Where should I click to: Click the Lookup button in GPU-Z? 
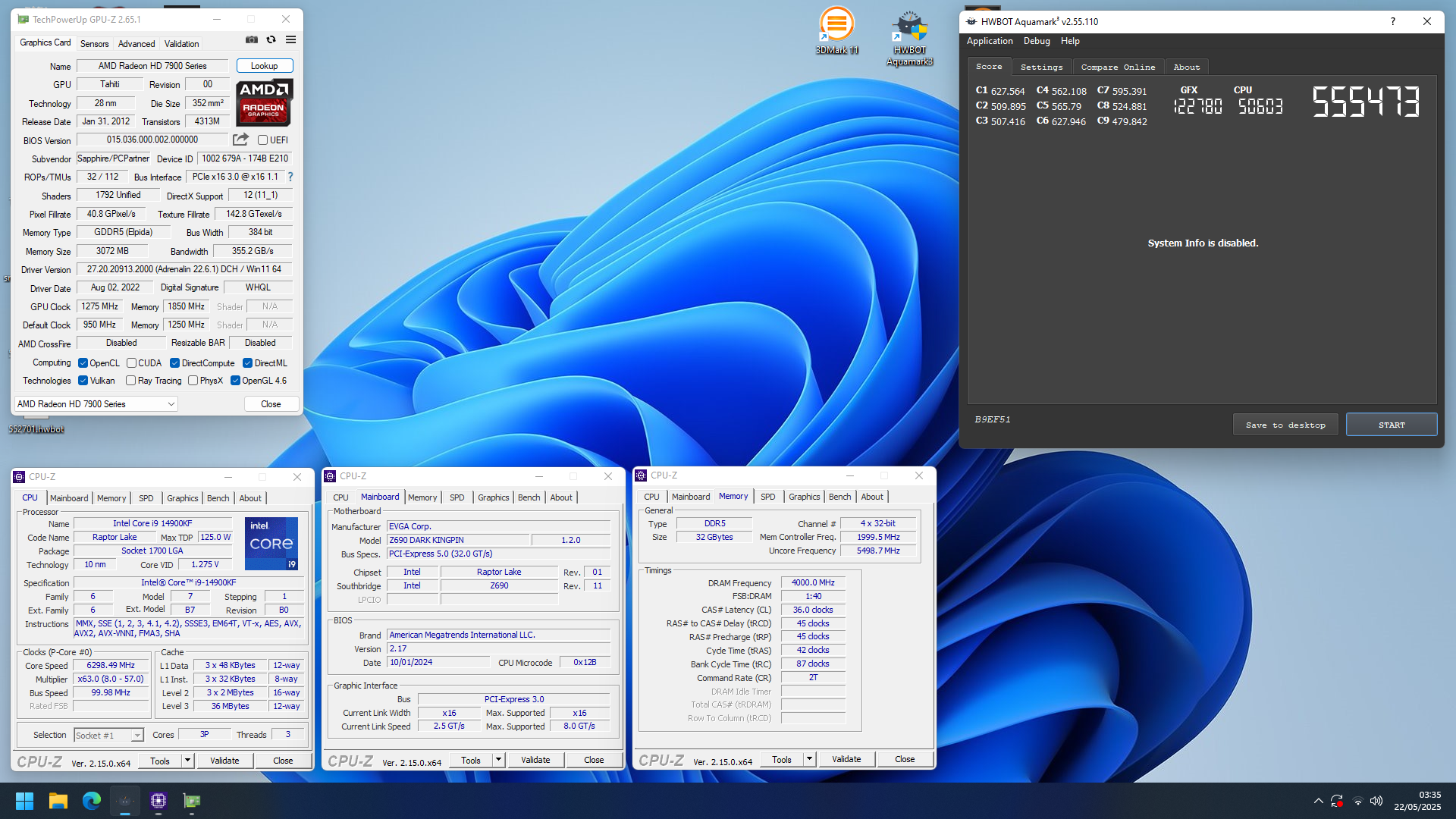point(265,66)
